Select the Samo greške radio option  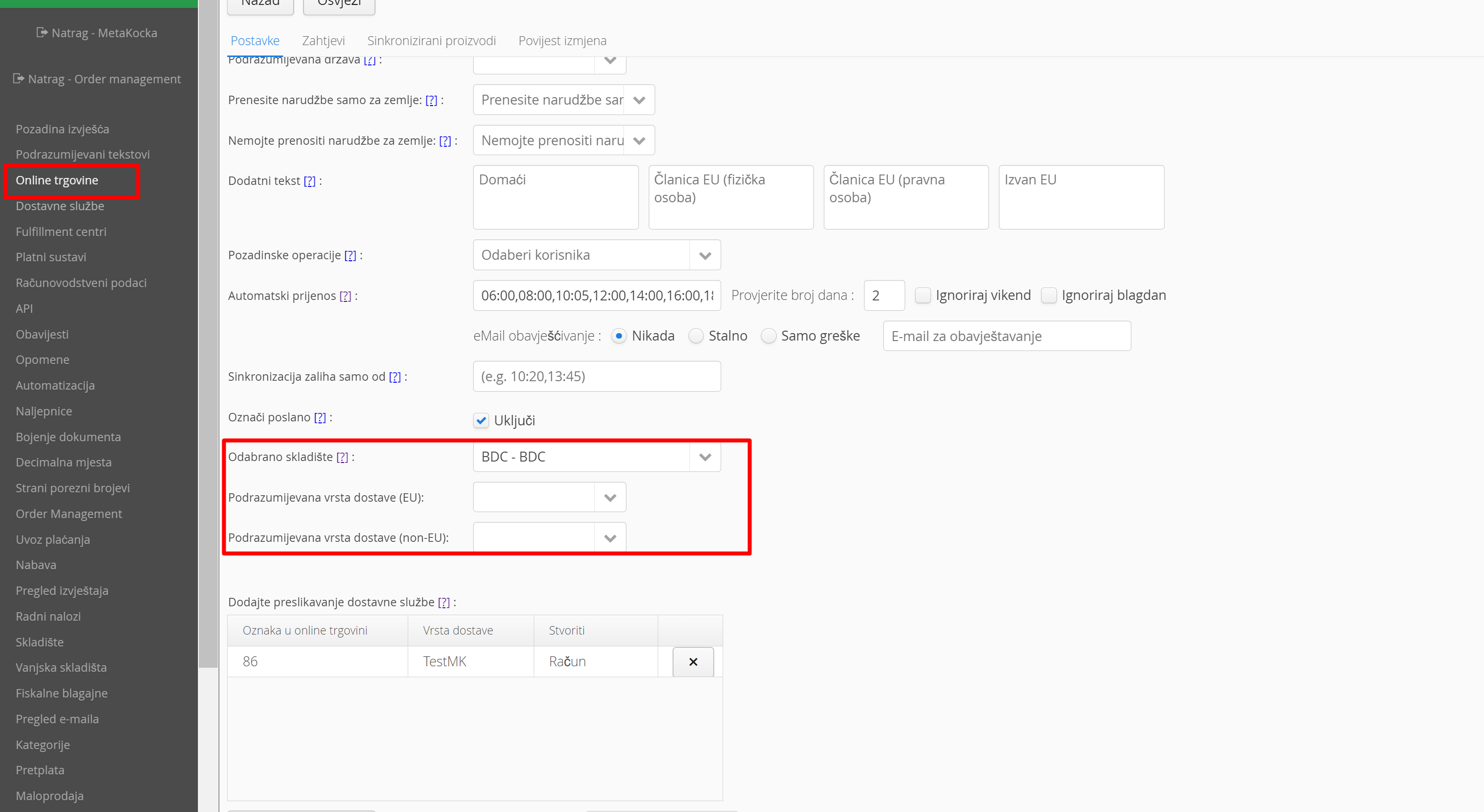(768, 336)
